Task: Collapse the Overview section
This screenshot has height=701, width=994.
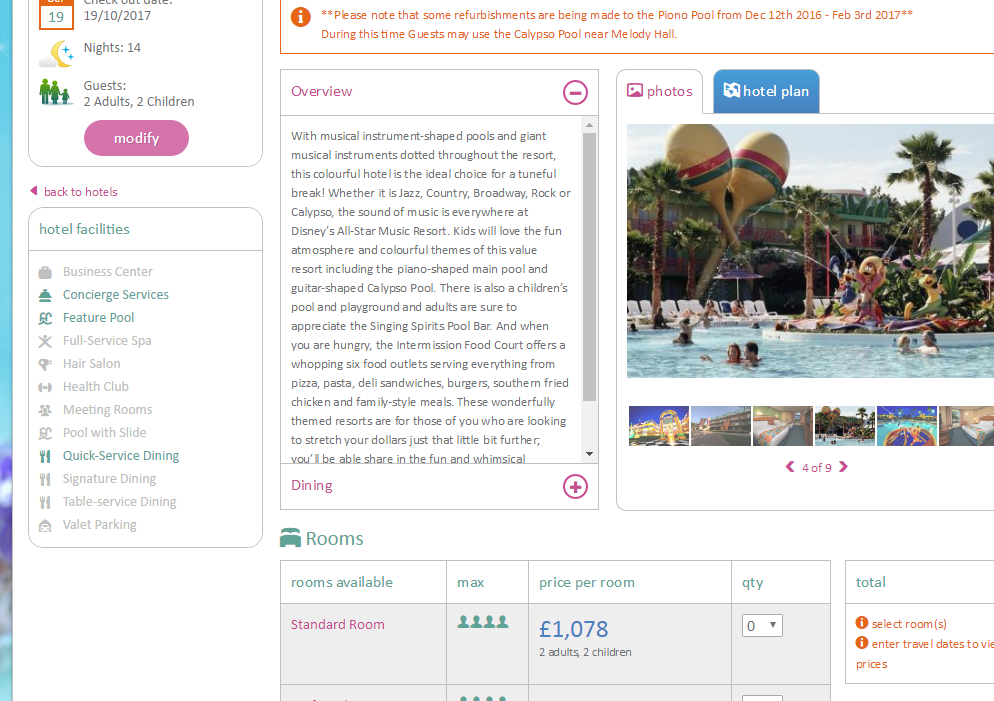Action: (575, 92)
